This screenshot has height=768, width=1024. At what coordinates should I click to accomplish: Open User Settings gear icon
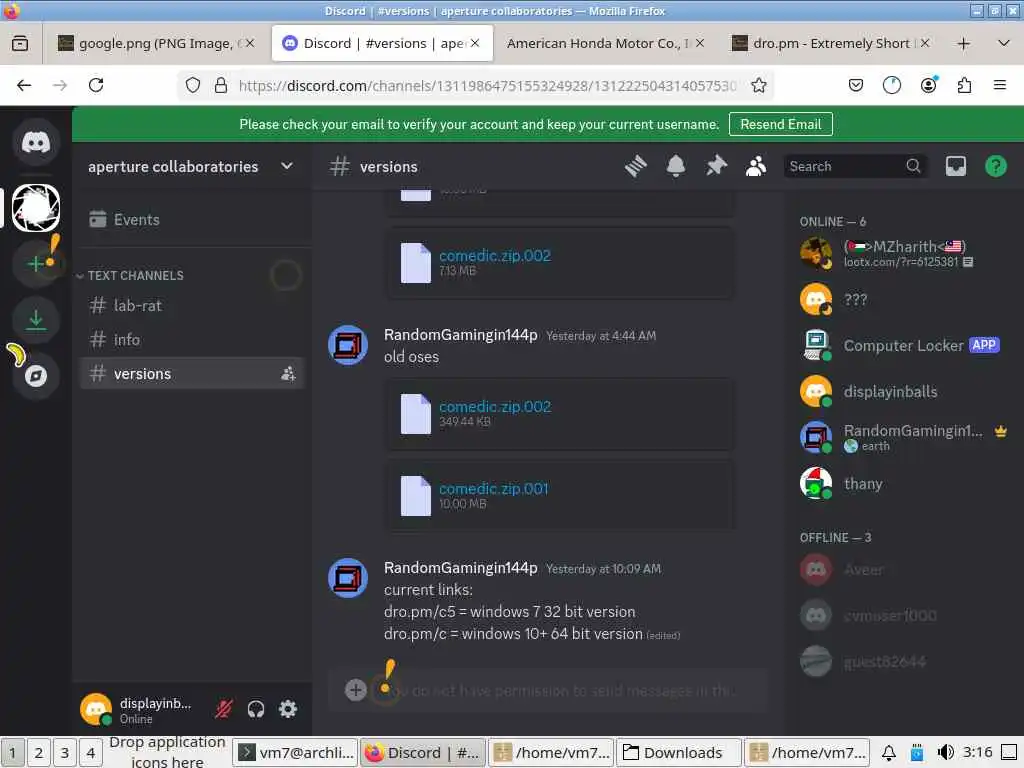(288, 709)
